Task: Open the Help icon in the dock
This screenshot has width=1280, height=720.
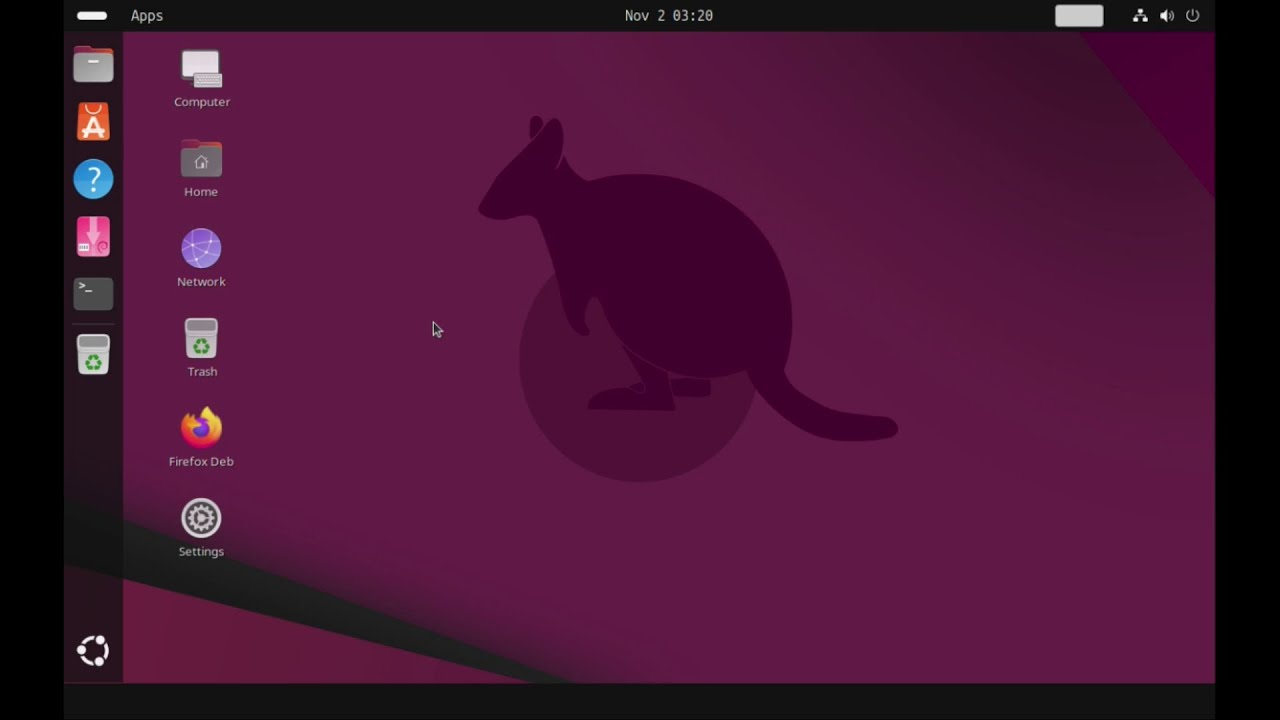Action: pos(93,179)
